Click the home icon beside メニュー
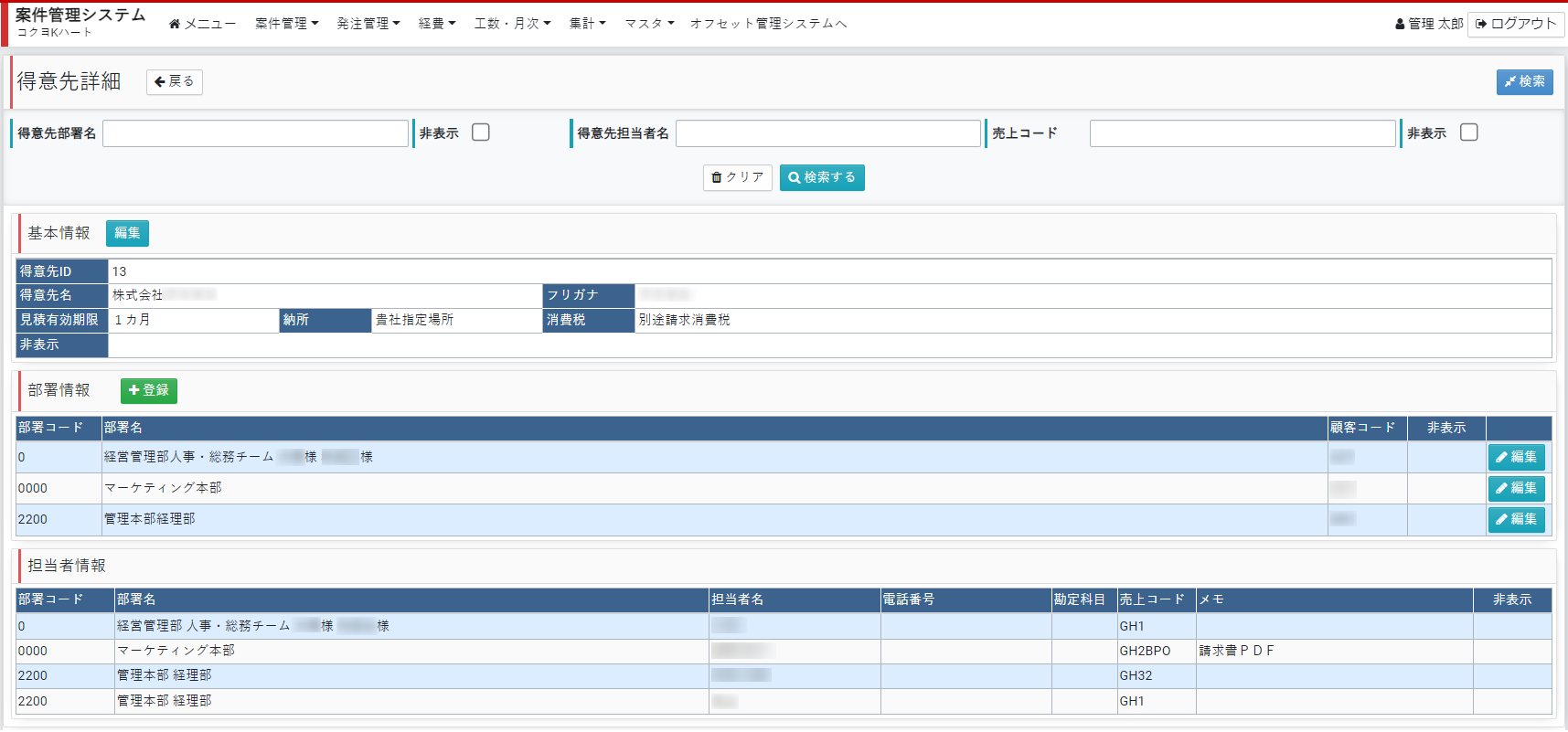 [175, 24]
